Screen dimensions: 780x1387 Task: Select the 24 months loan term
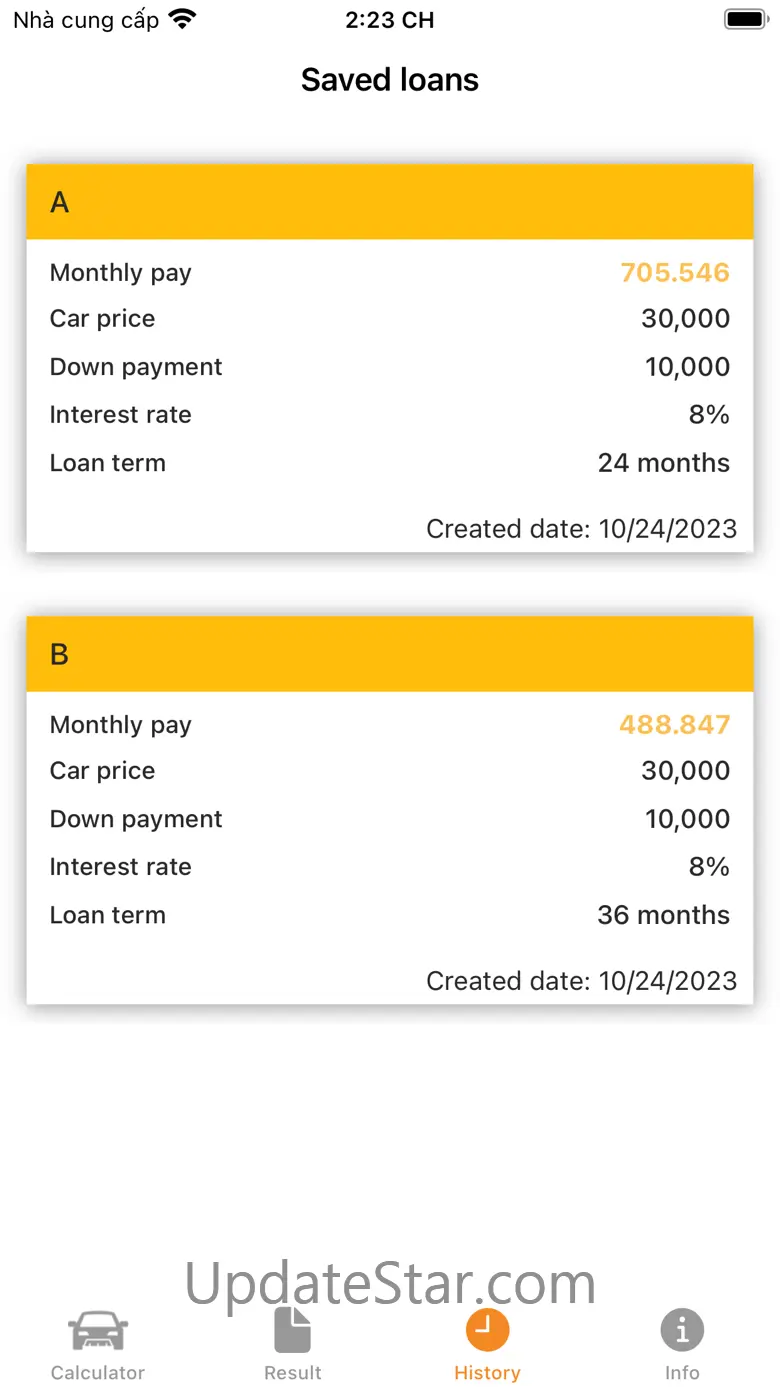pos(664,463)
